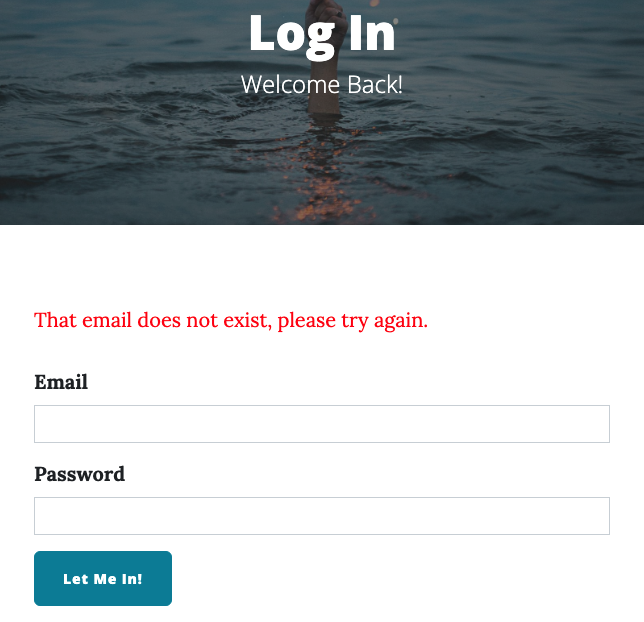
Task: Click the word "Back!" in the subtitle
Action: click(375, 85)
